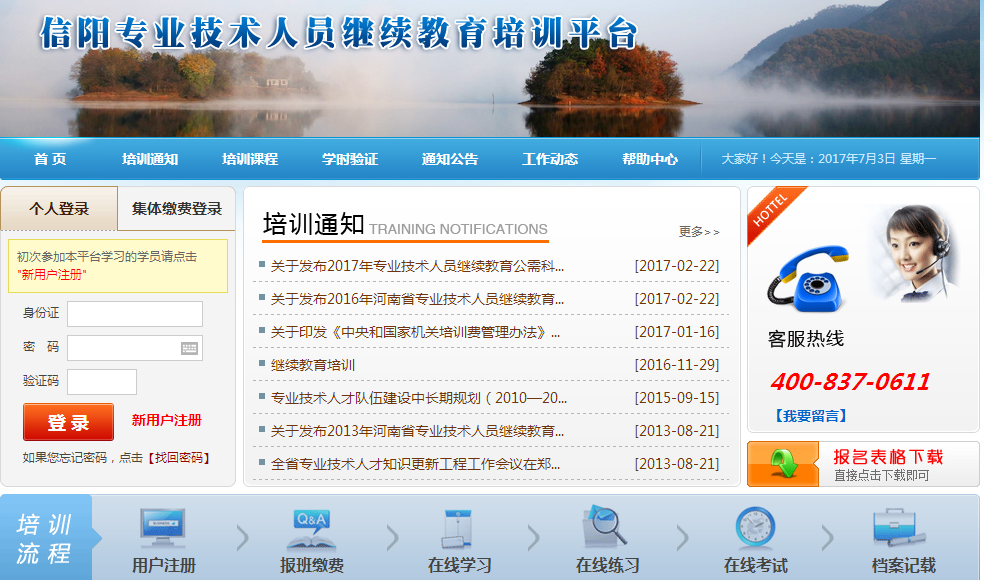Click the 身份证 input field
The width and height of the screenshot is (984, 580).
(135, 314)
